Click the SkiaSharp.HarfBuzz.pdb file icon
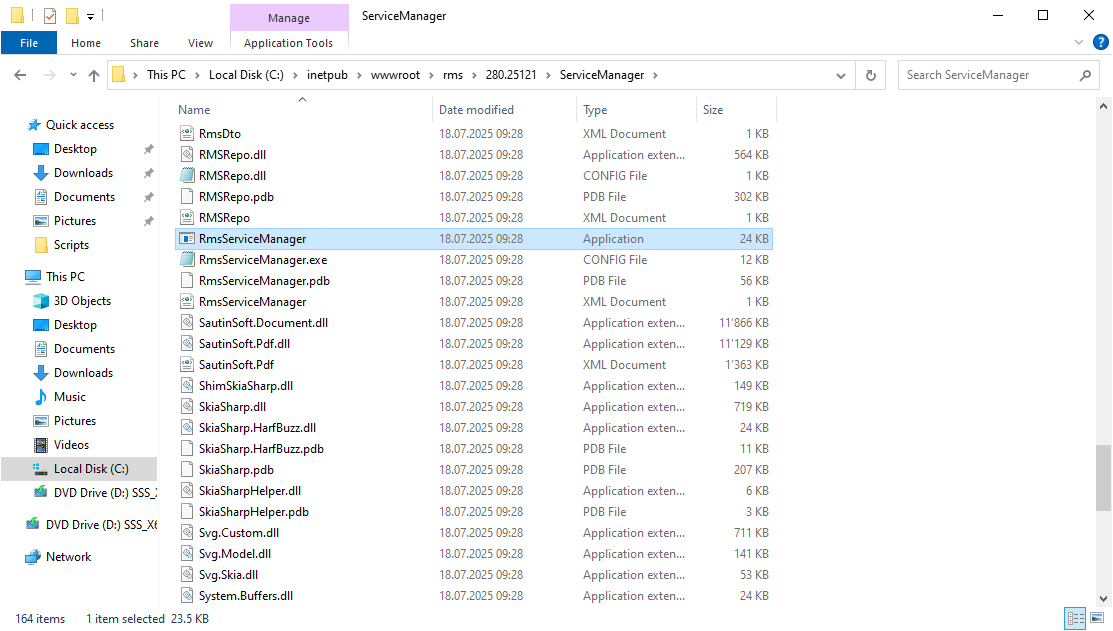 [187, 449]
